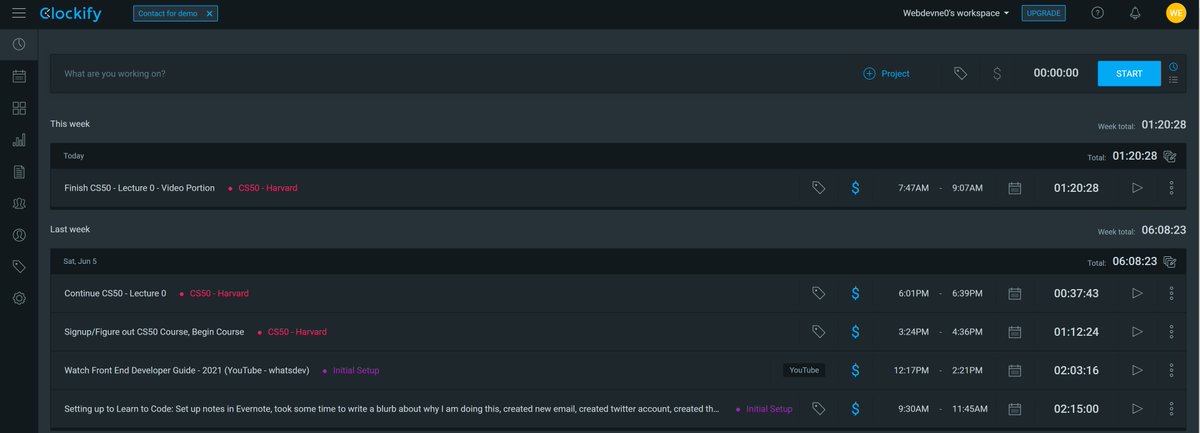The width and height of the screenshot is (1200, 433).
Task: Edit description 'Watch Front End Developer Guide - 2021'
Action: click(x=189, y=370)
